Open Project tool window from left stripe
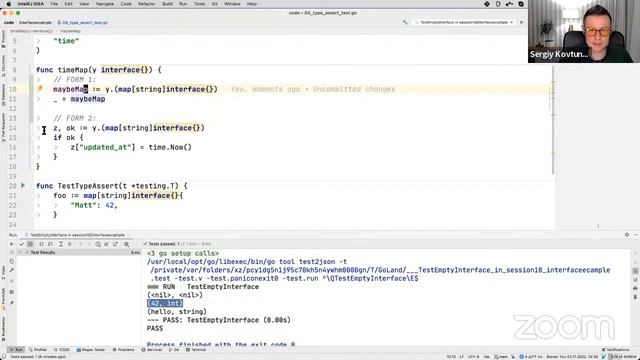 (x=3, y=38)
